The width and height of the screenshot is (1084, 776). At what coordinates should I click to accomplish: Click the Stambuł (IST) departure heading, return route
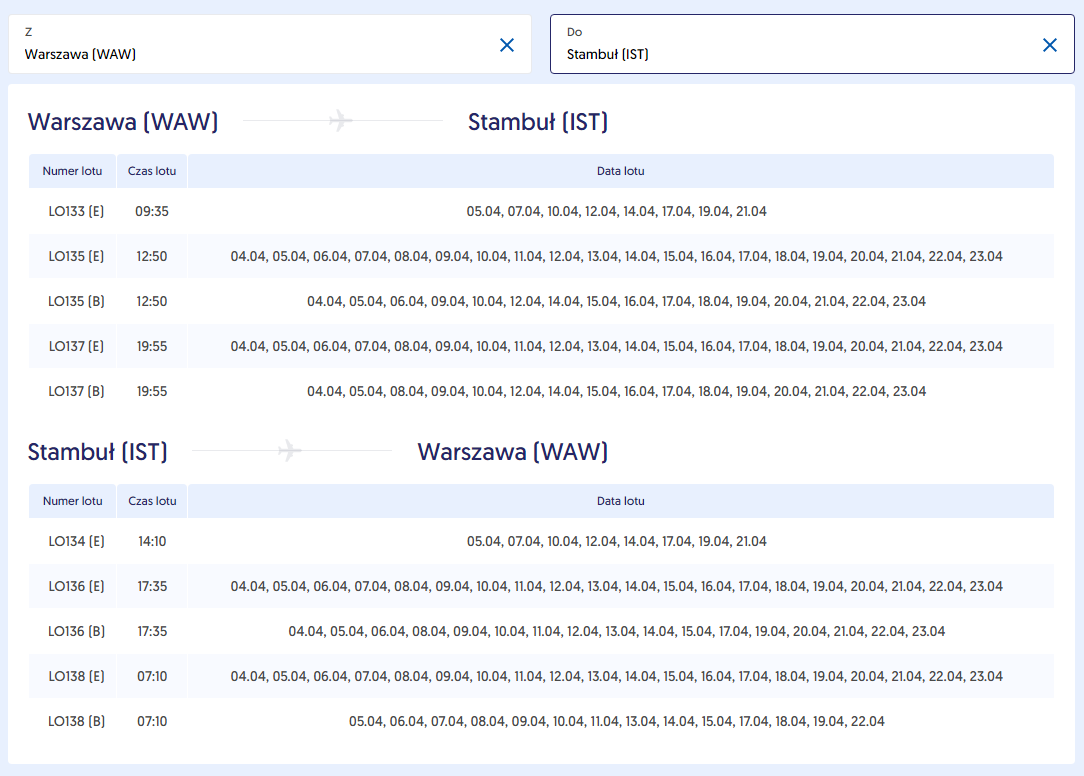pos(97,452)
